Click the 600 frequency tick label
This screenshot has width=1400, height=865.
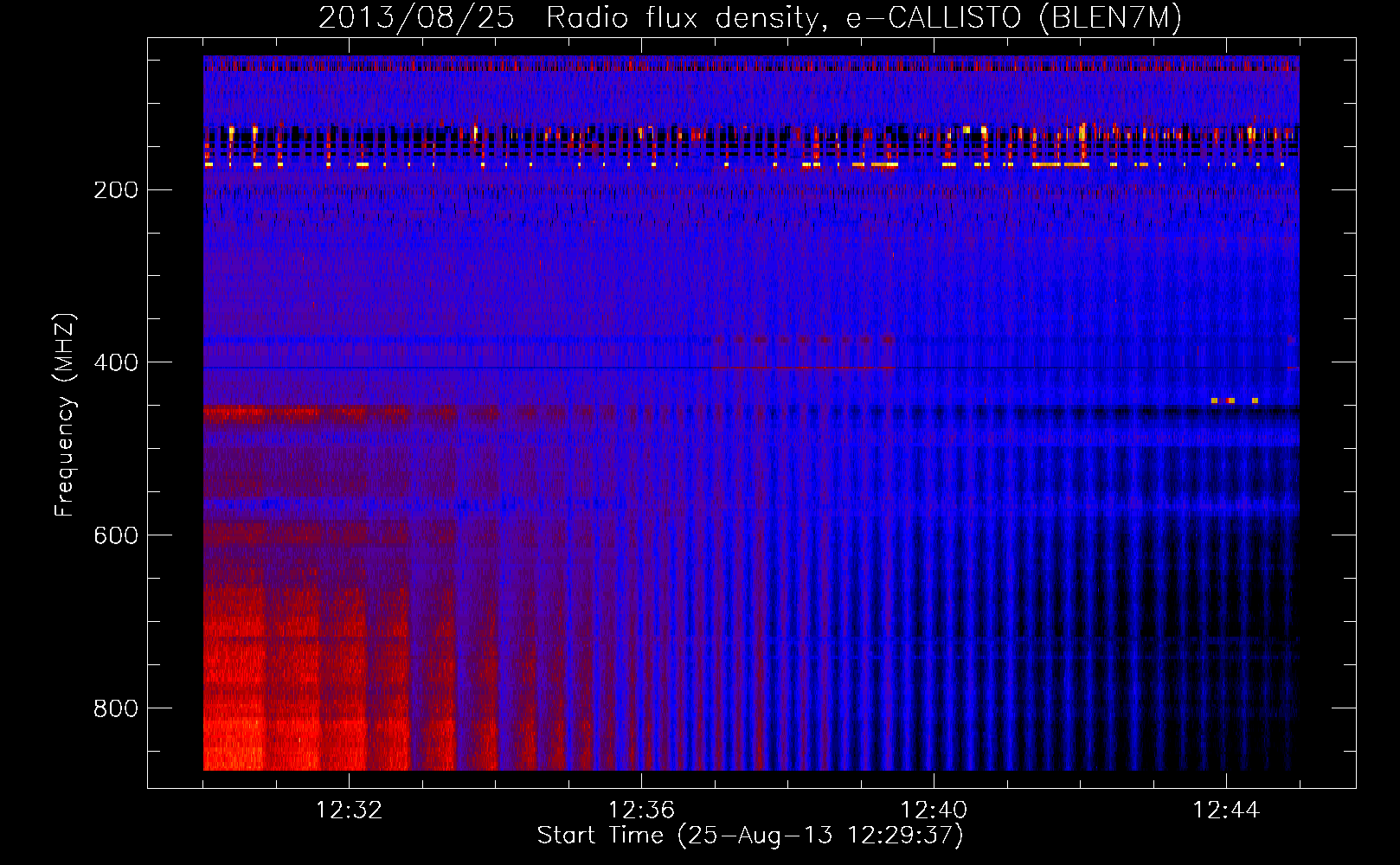(x=116, y=535)
